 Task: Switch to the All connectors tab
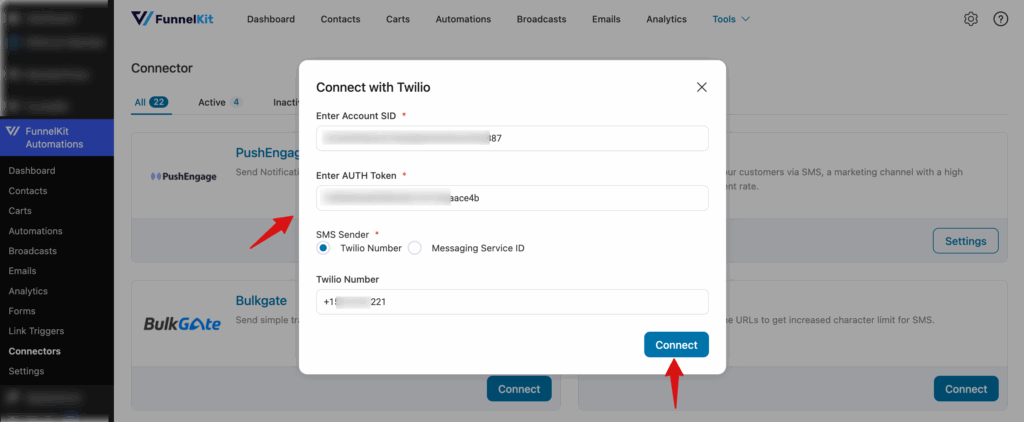coord(152,103)
